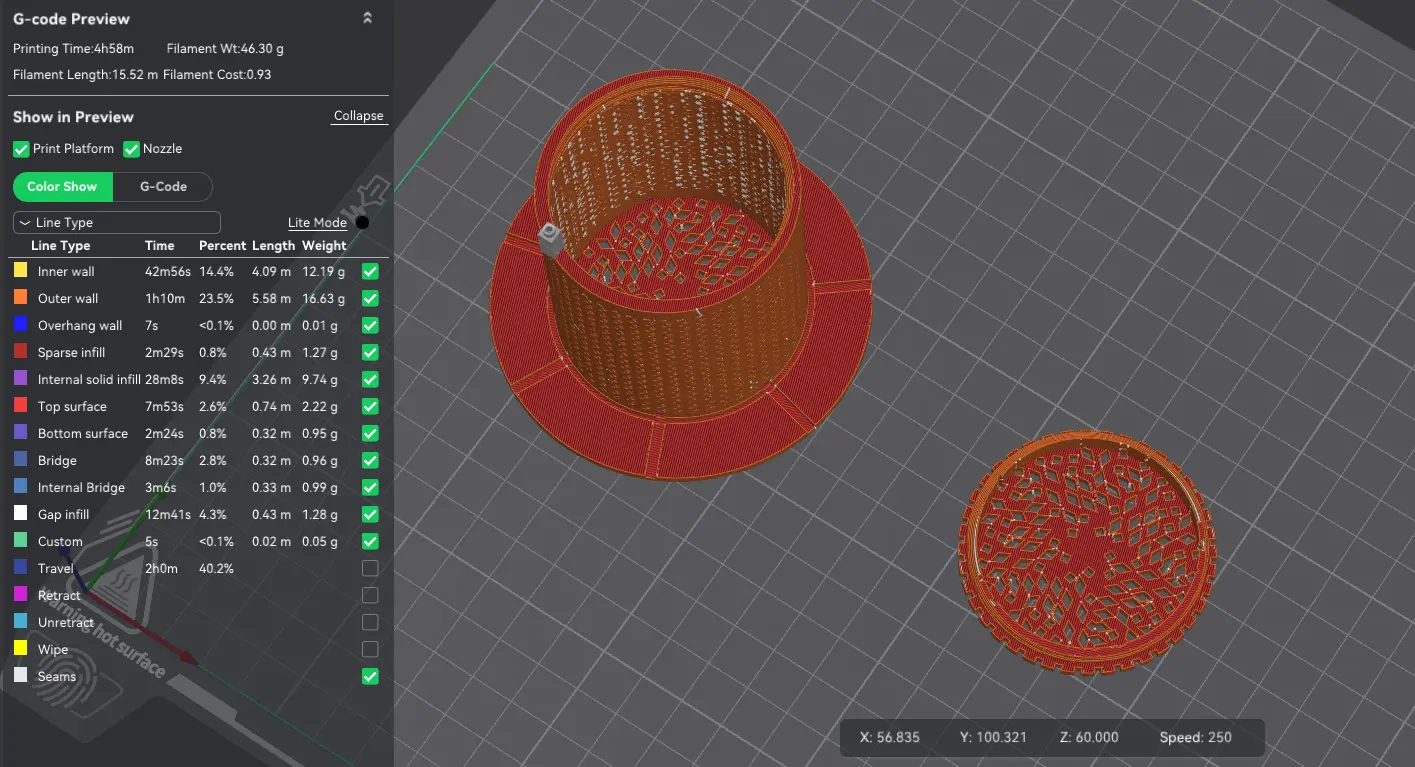Click the Speed: 250 readout
This screenshot has height=767, width=1415.
[x=1195, y=738]
